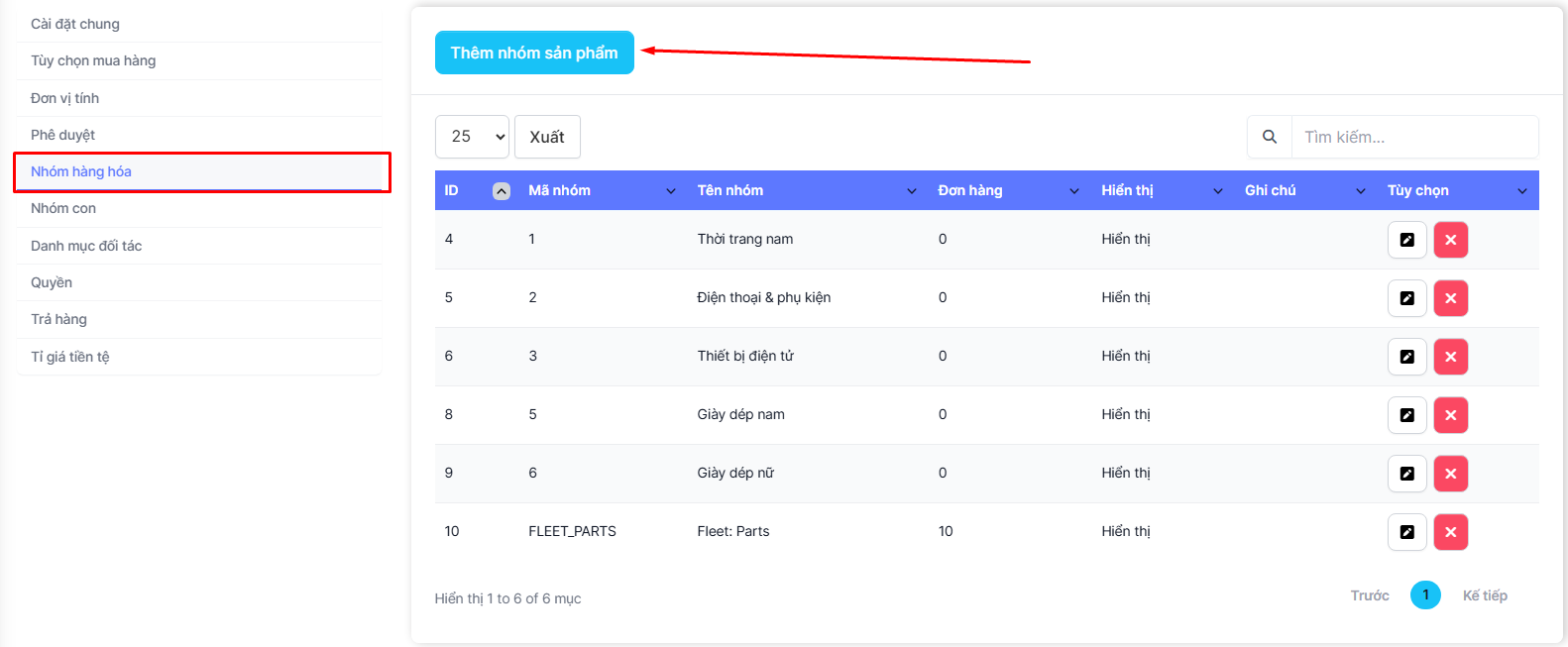Sort by Hiển thị column chevron
The height and width of the screenshot is (647, 1568).
1217,191
